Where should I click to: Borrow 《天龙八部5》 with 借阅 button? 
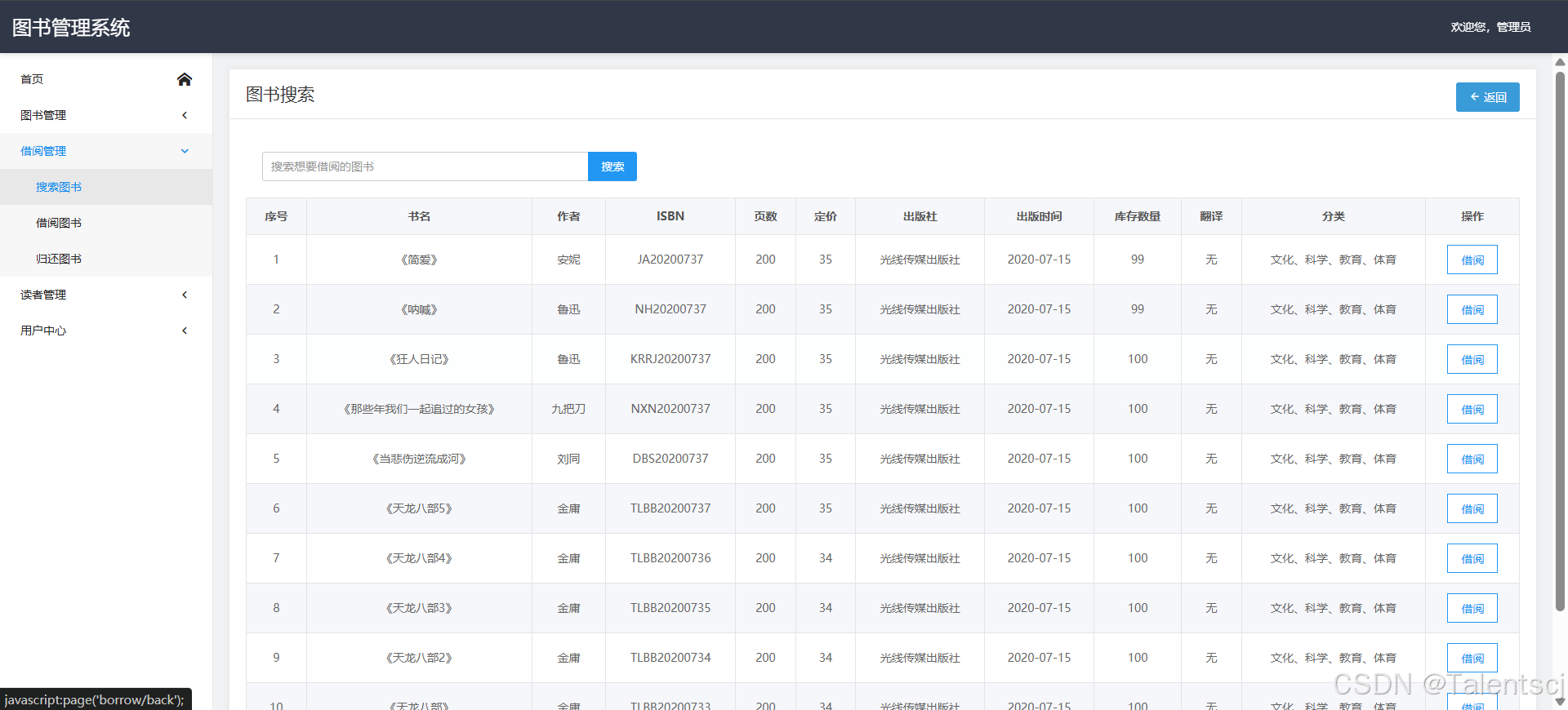pyautogui.click(x=1472, y=509)
